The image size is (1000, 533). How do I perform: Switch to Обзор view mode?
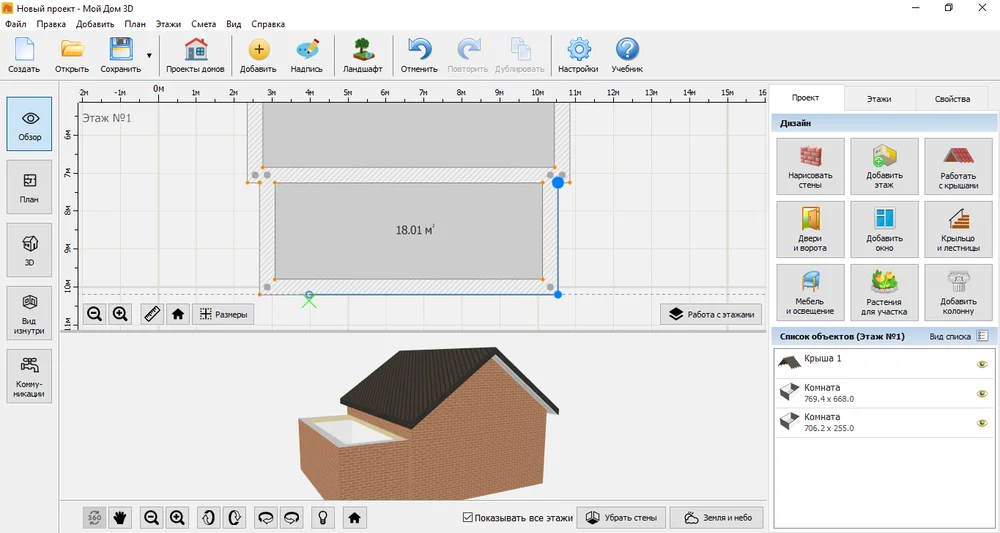point(29,124)
